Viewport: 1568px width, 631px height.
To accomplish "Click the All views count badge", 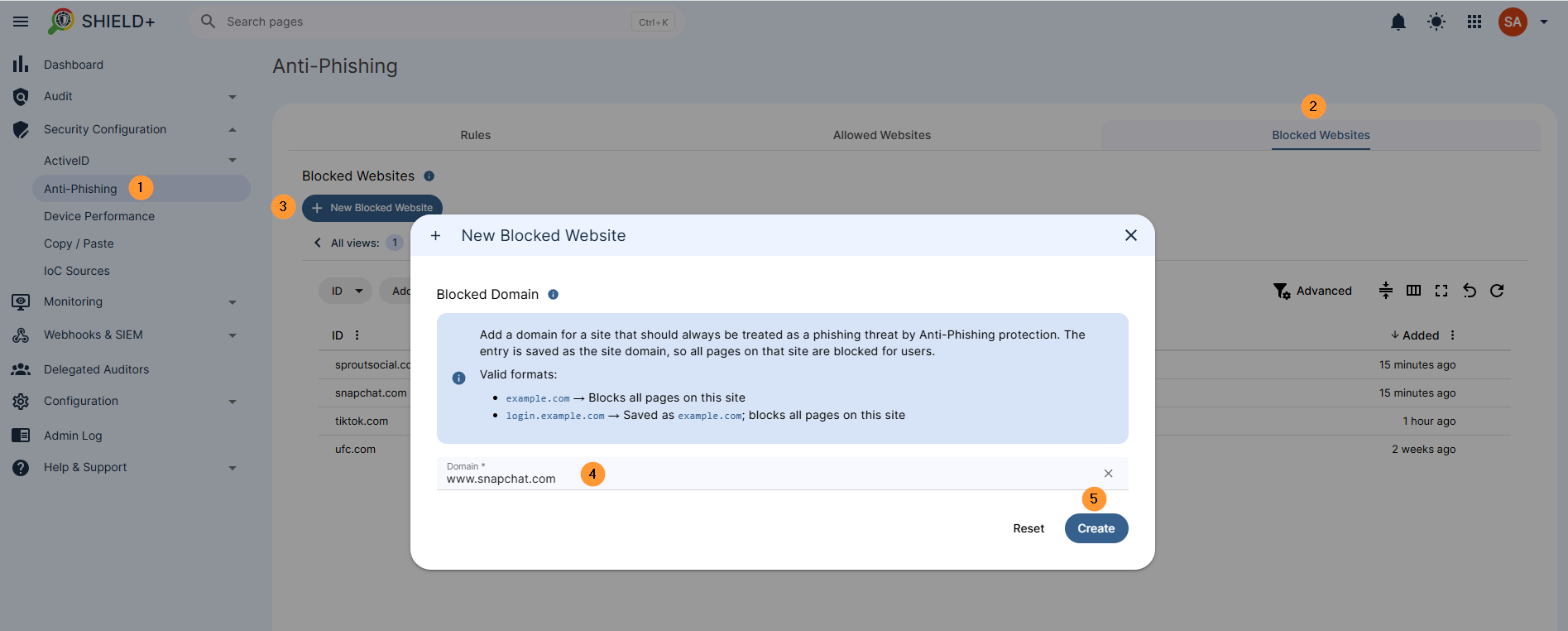I will point(395,243).
